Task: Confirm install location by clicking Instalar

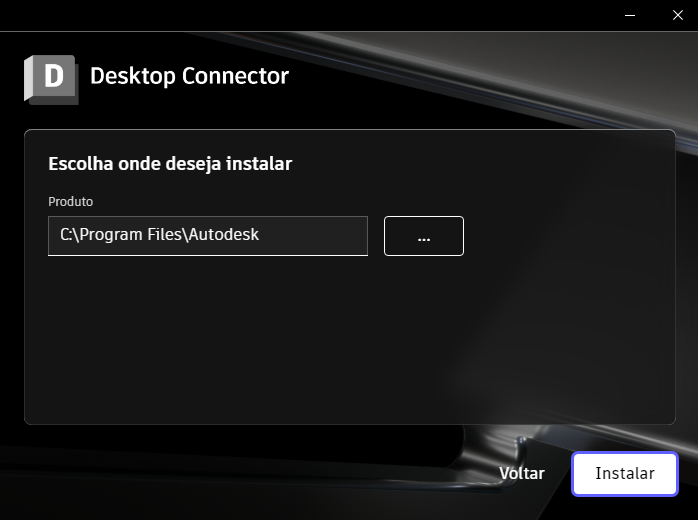Action: (625, 474)
